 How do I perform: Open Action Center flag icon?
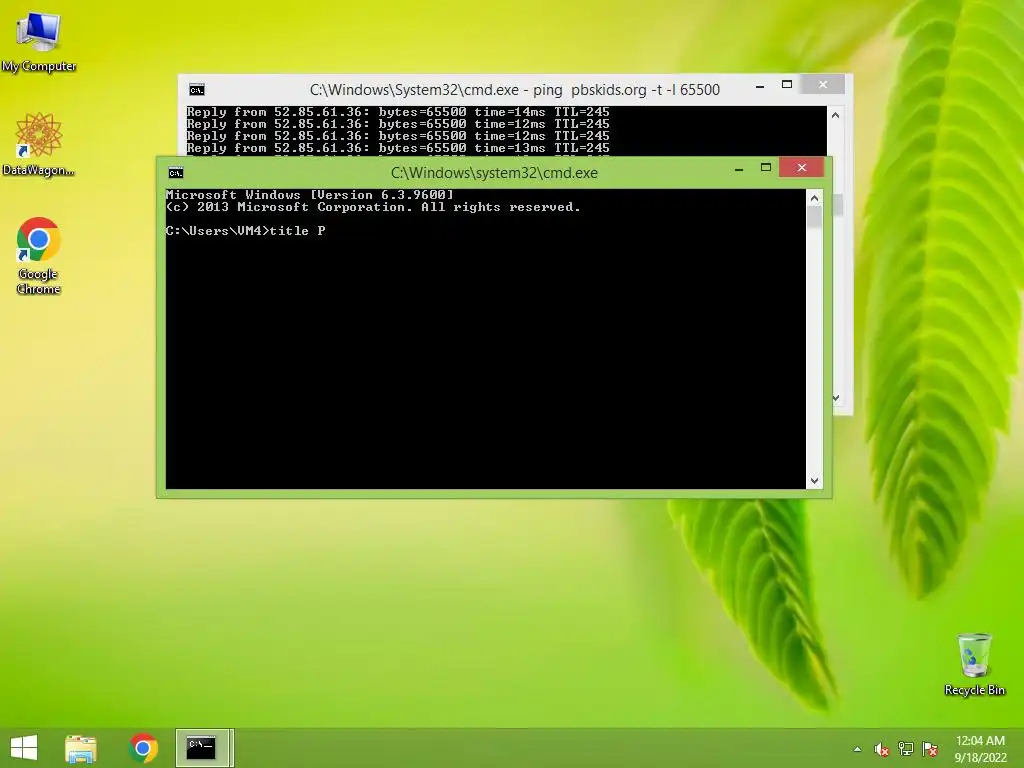pos(930,749)
